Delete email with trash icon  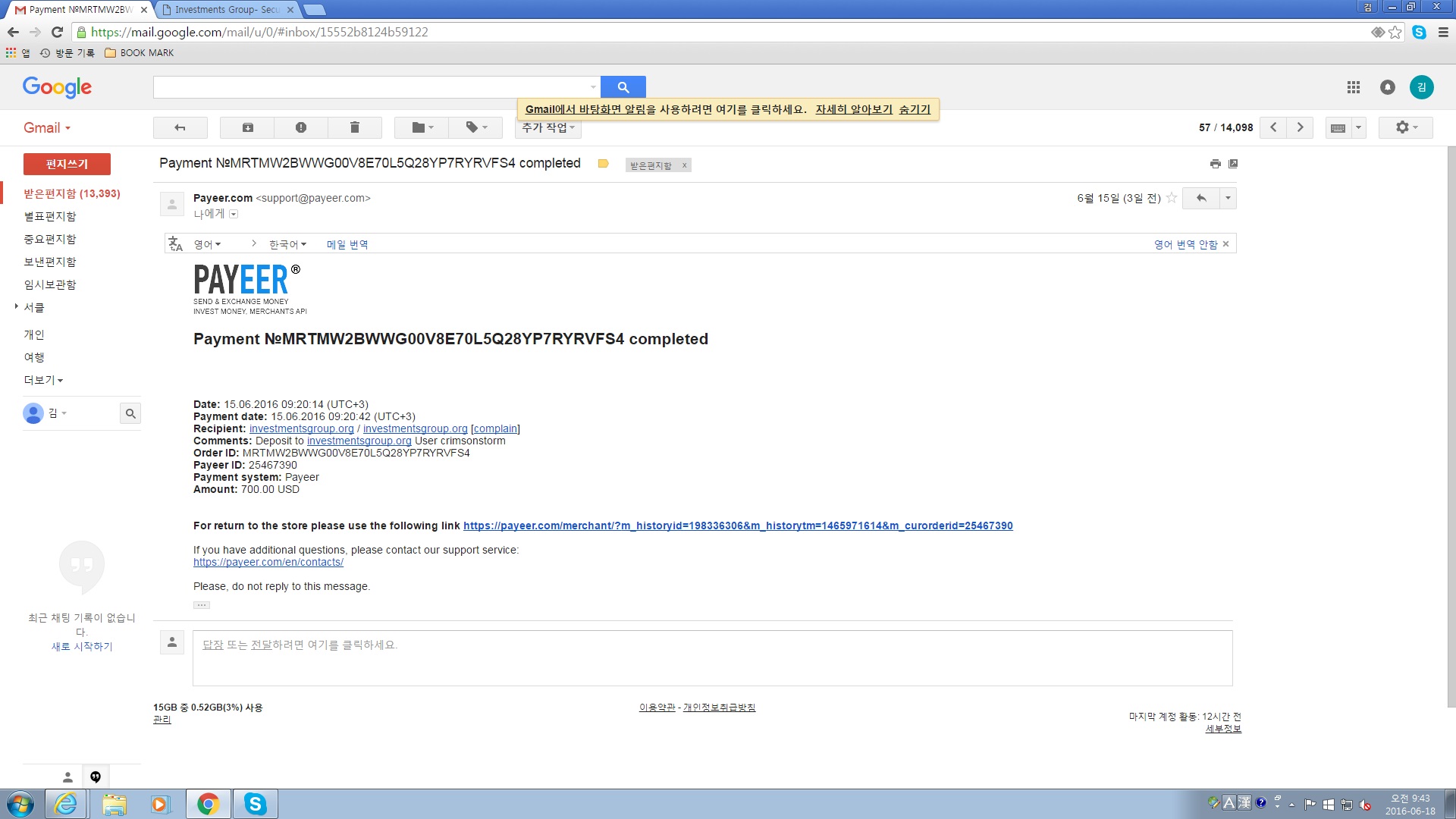[x=354, y=127]
